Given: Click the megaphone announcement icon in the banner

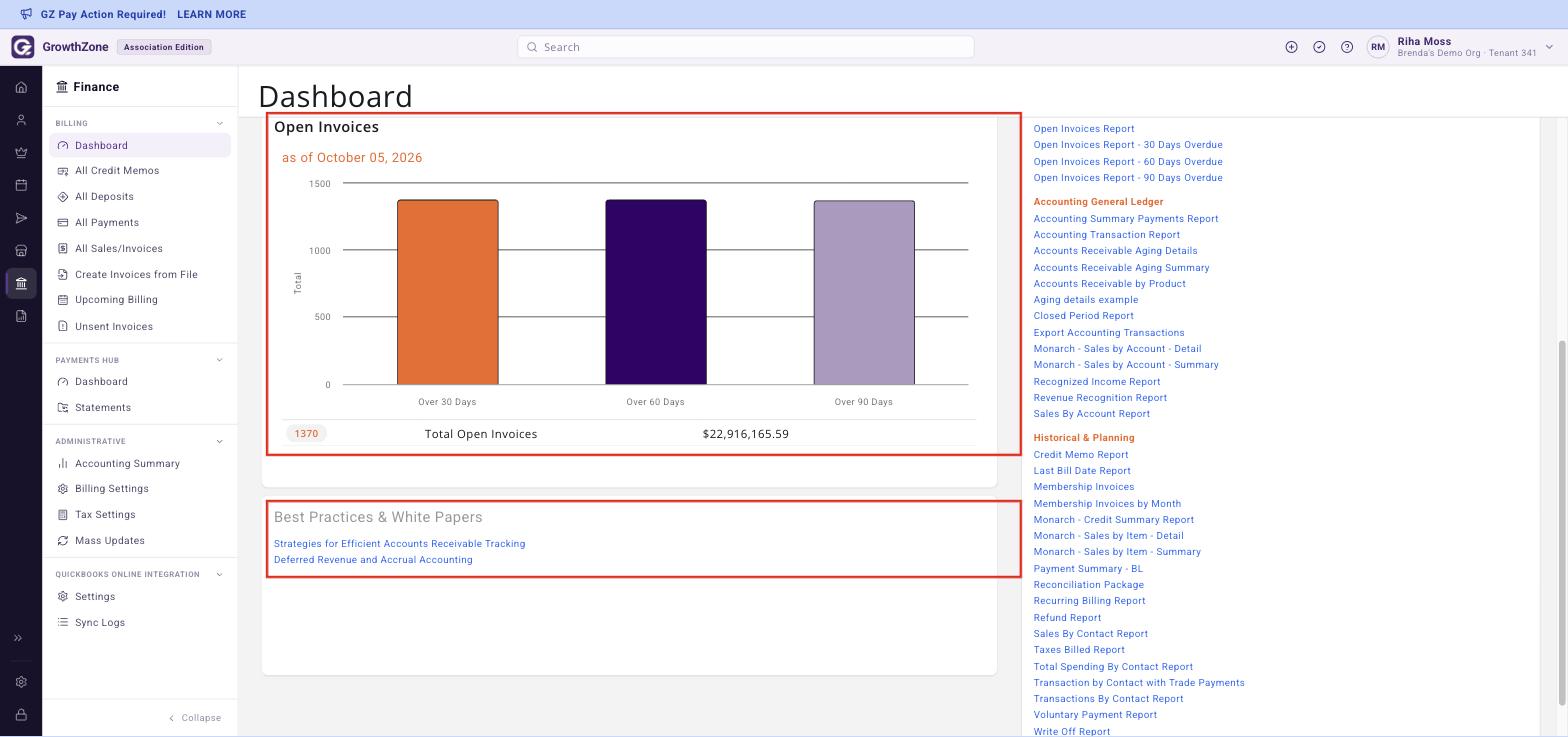Looking at the screenshot, I should (x=26, y=14).
